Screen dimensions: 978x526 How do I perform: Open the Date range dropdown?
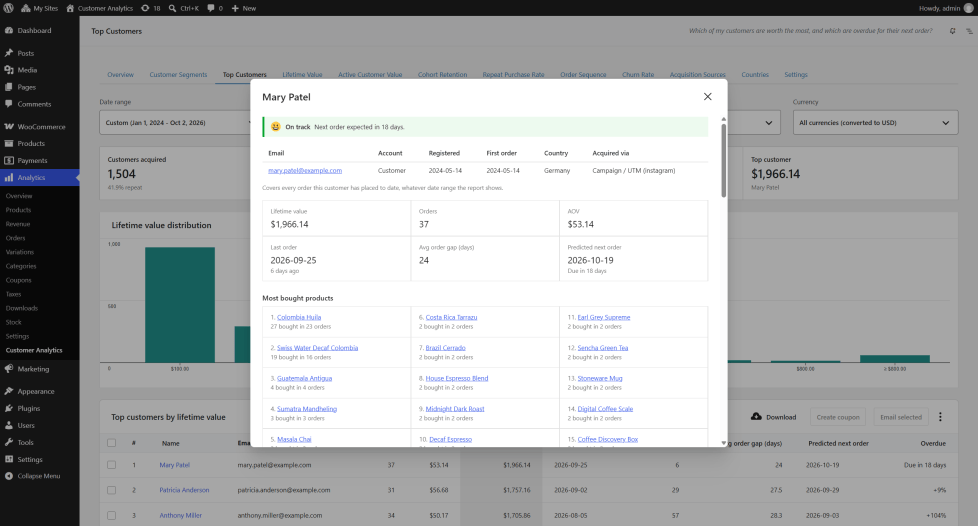[175, 123]
